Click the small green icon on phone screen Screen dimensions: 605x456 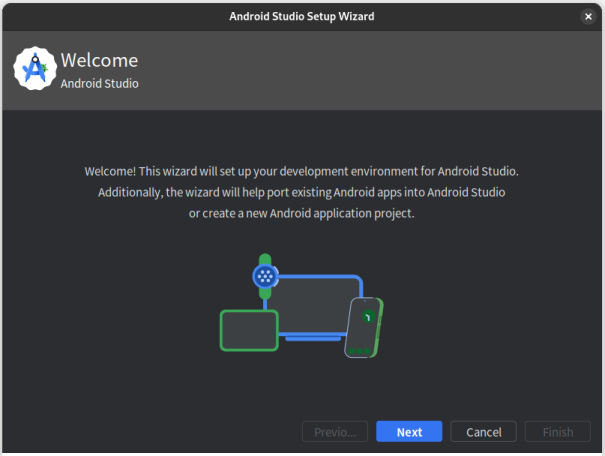pyautogui.click(x=368, y=317)
